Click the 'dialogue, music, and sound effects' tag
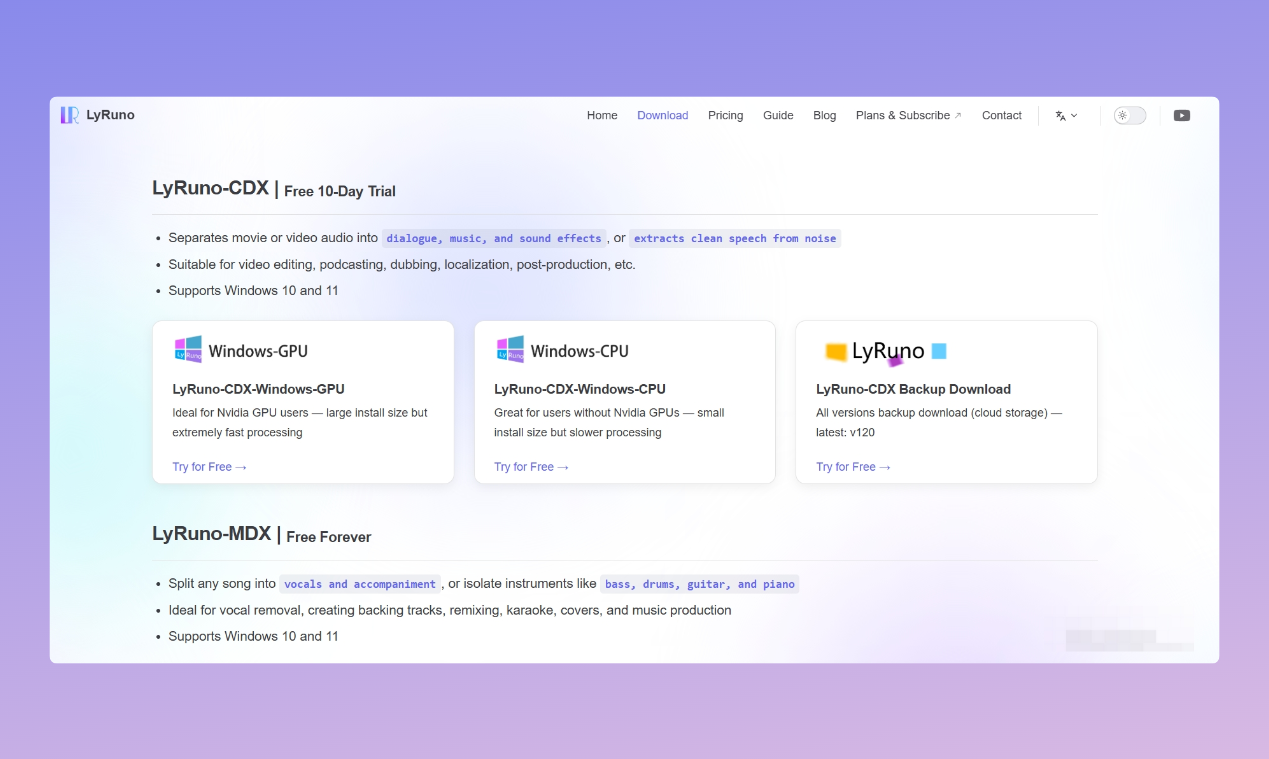 pyautogui.click(x=494, y=238)
